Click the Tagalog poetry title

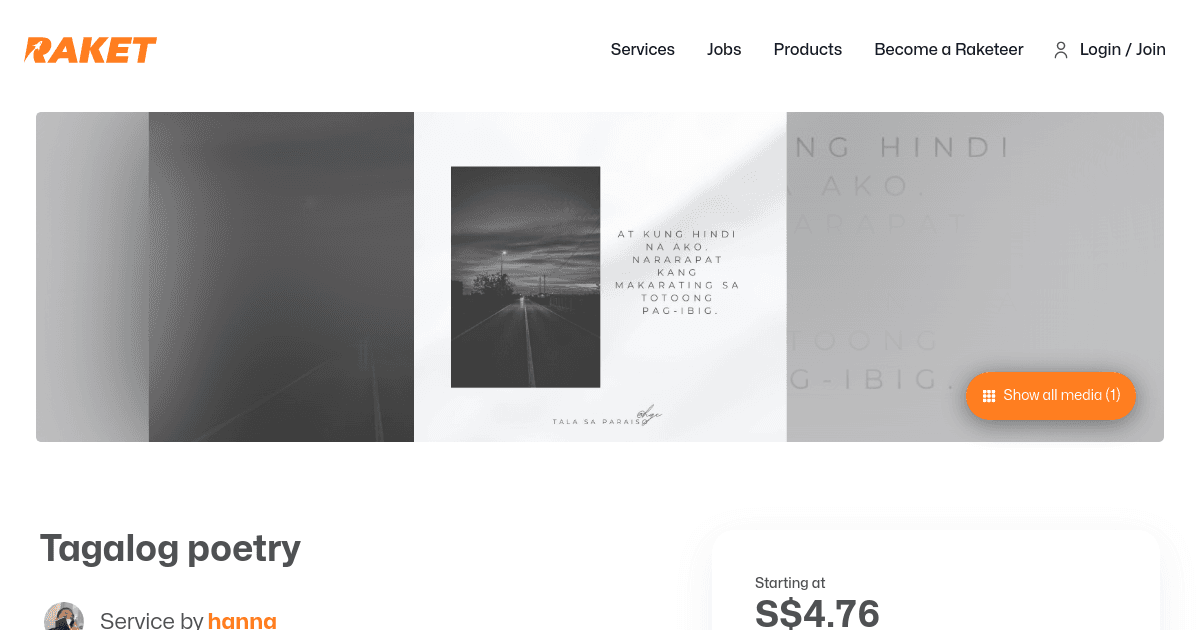coord(170,548)
